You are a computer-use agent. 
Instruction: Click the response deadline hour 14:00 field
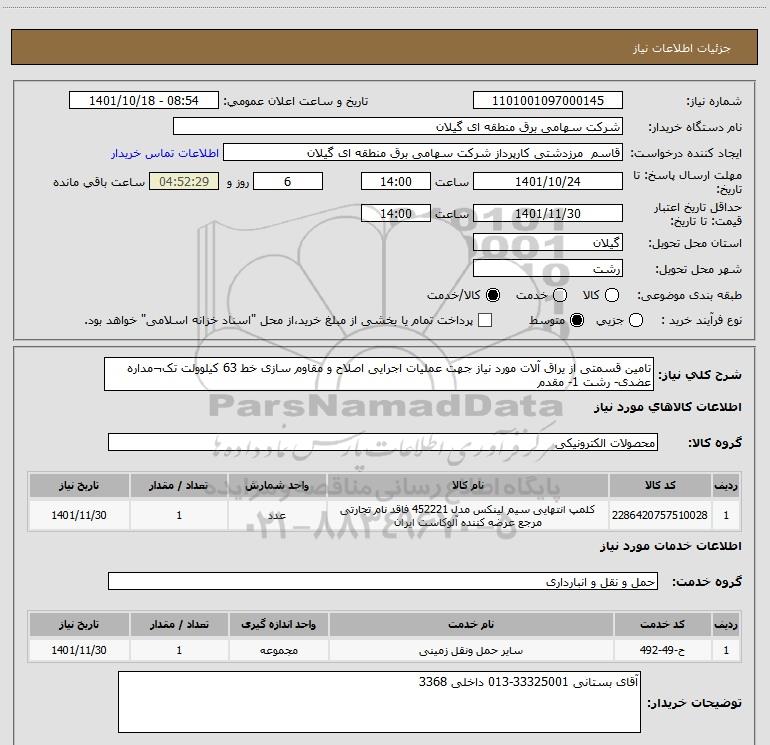(396, 181)
